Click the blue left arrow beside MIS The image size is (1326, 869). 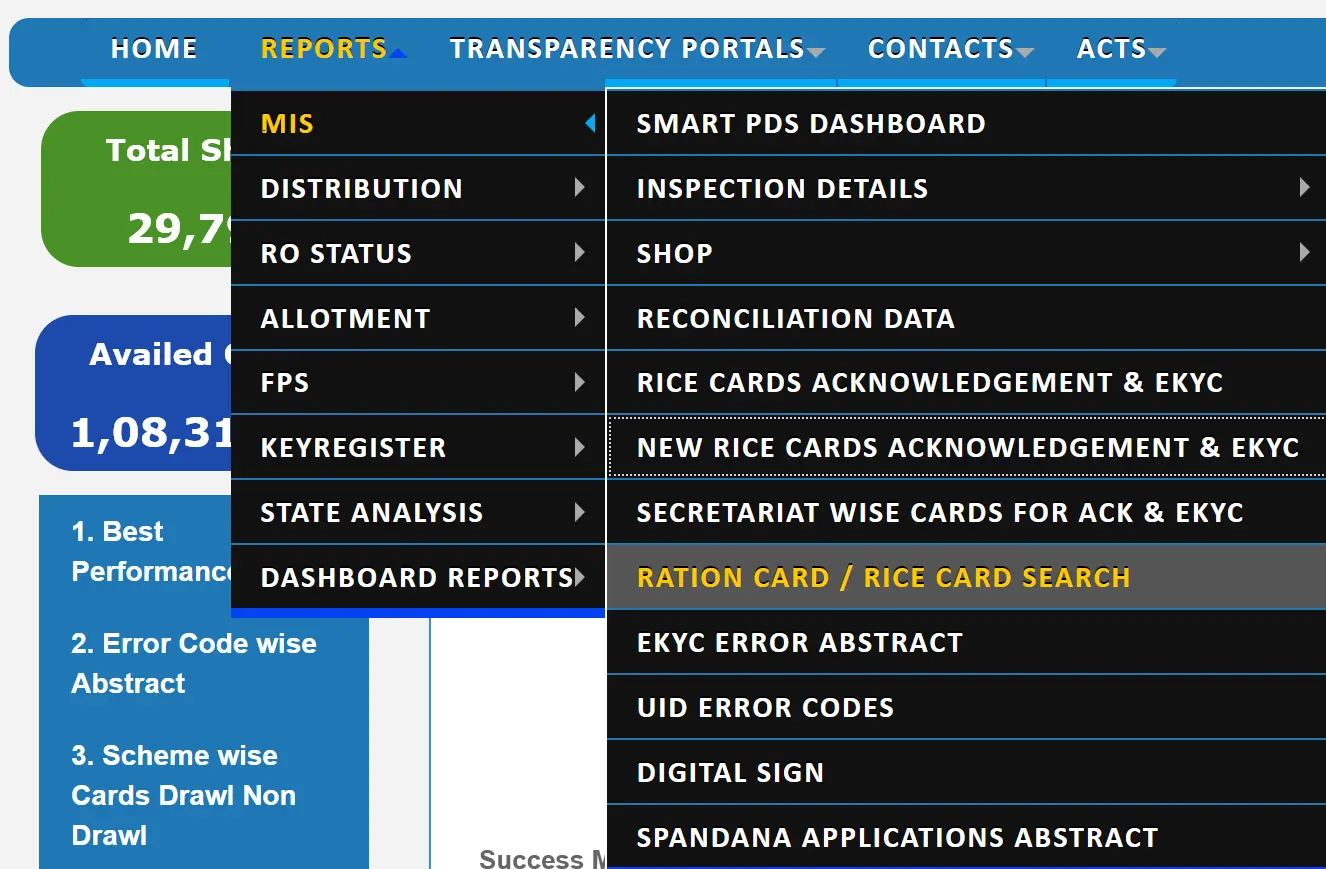(590, 123)
